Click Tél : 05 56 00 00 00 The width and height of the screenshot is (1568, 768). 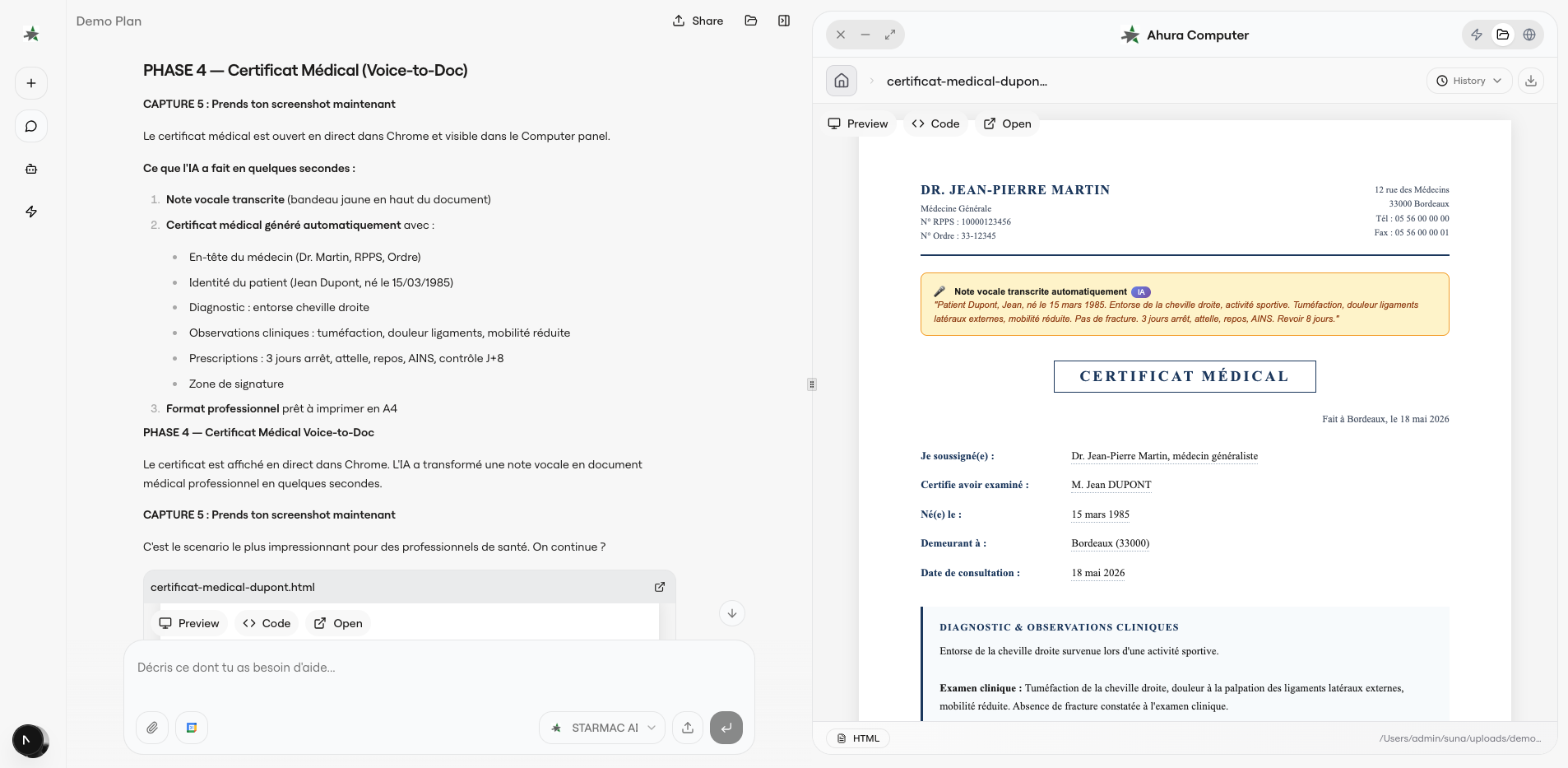click(x=1413, y=219)
